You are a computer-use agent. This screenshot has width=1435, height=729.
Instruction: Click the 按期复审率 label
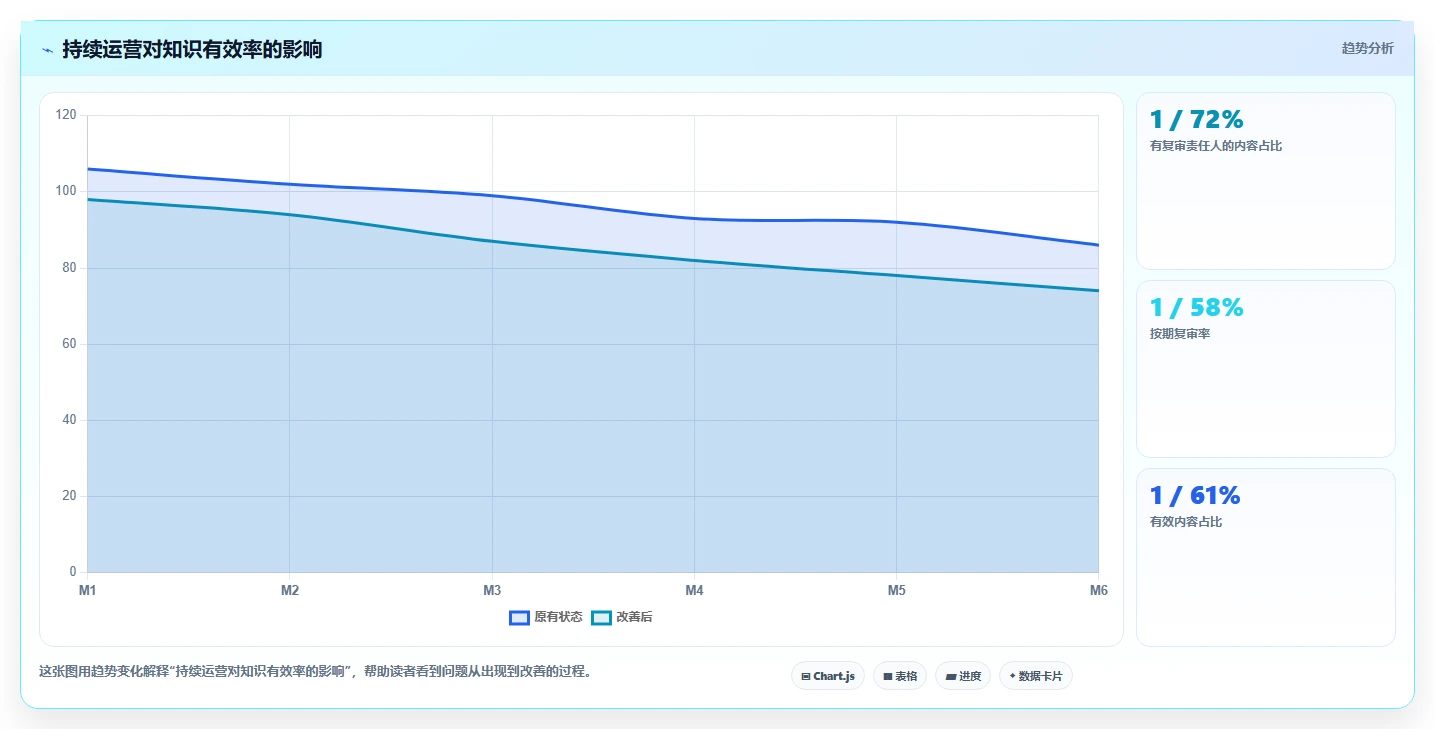(x=1180, y=334)
